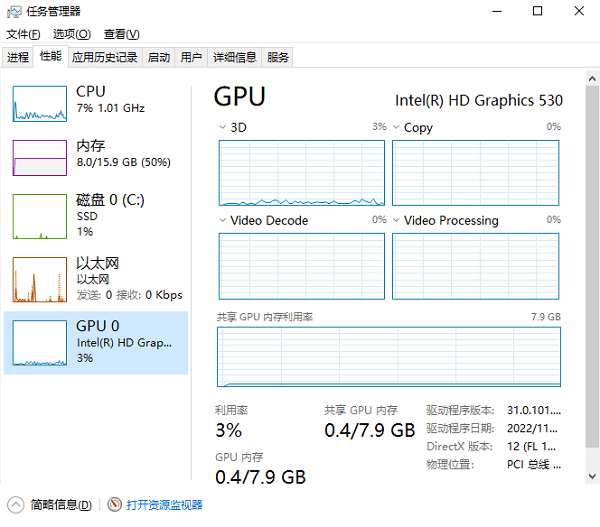Switch to the 详细信息 tab

coord(235,57)
